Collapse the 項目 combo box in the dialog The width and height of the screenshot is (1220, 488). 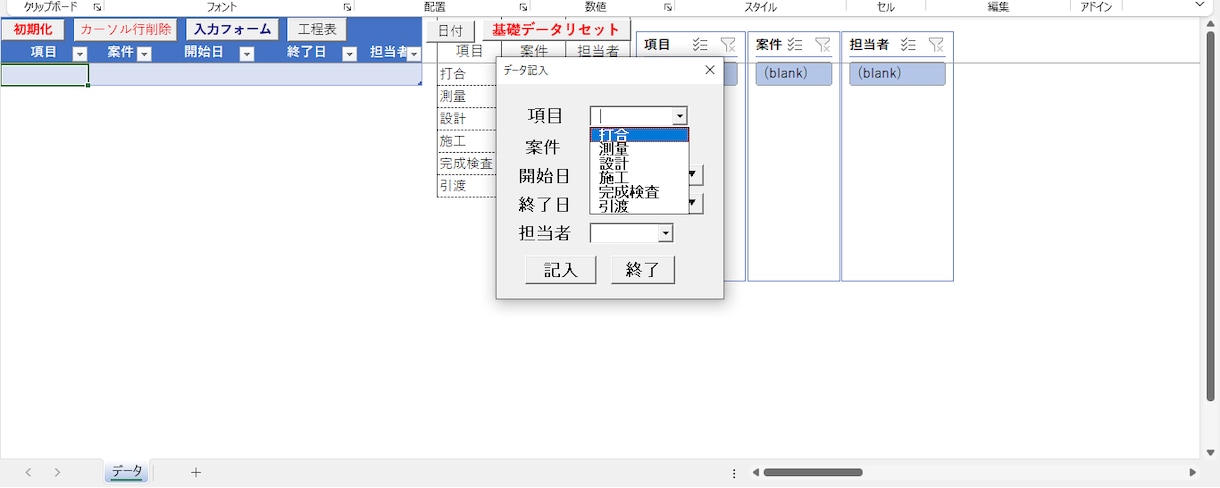(x=680, y=116)
